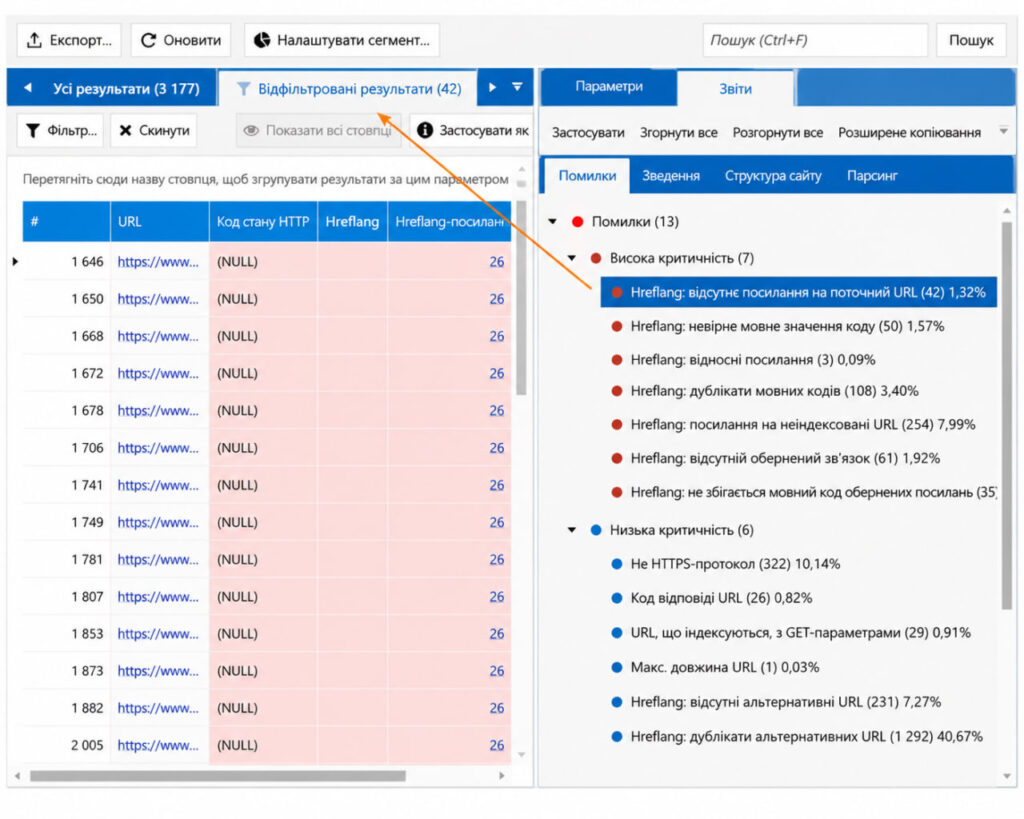This screenshot has width=1024, height=819.
Task: Open URL link in row 1 672
Action: click(158, 373)
